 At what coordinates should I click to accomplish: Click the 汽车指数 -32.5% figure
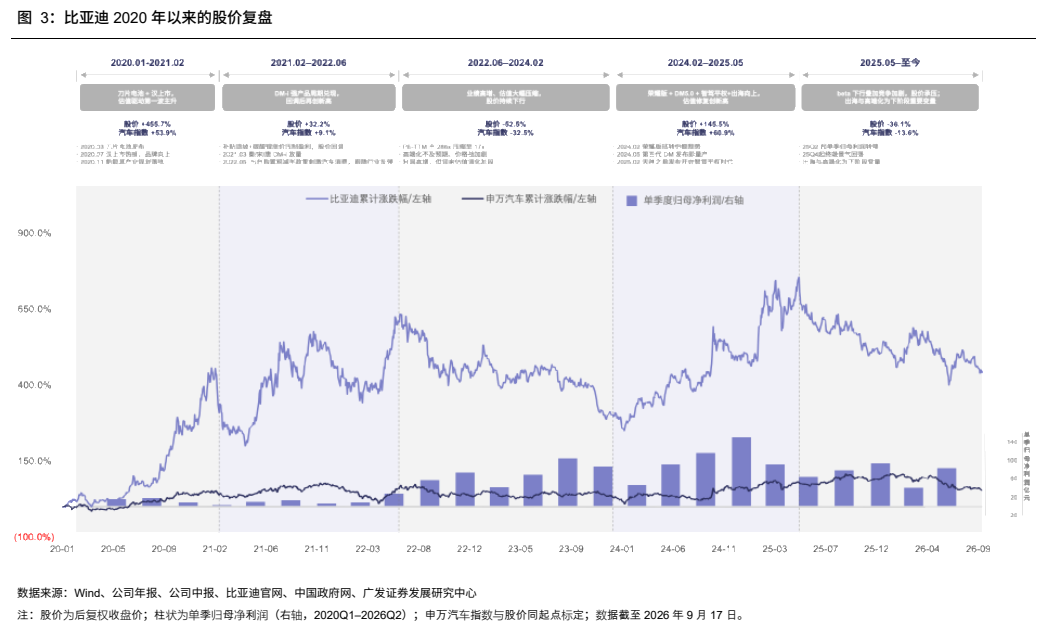click(x=505, y=132)
